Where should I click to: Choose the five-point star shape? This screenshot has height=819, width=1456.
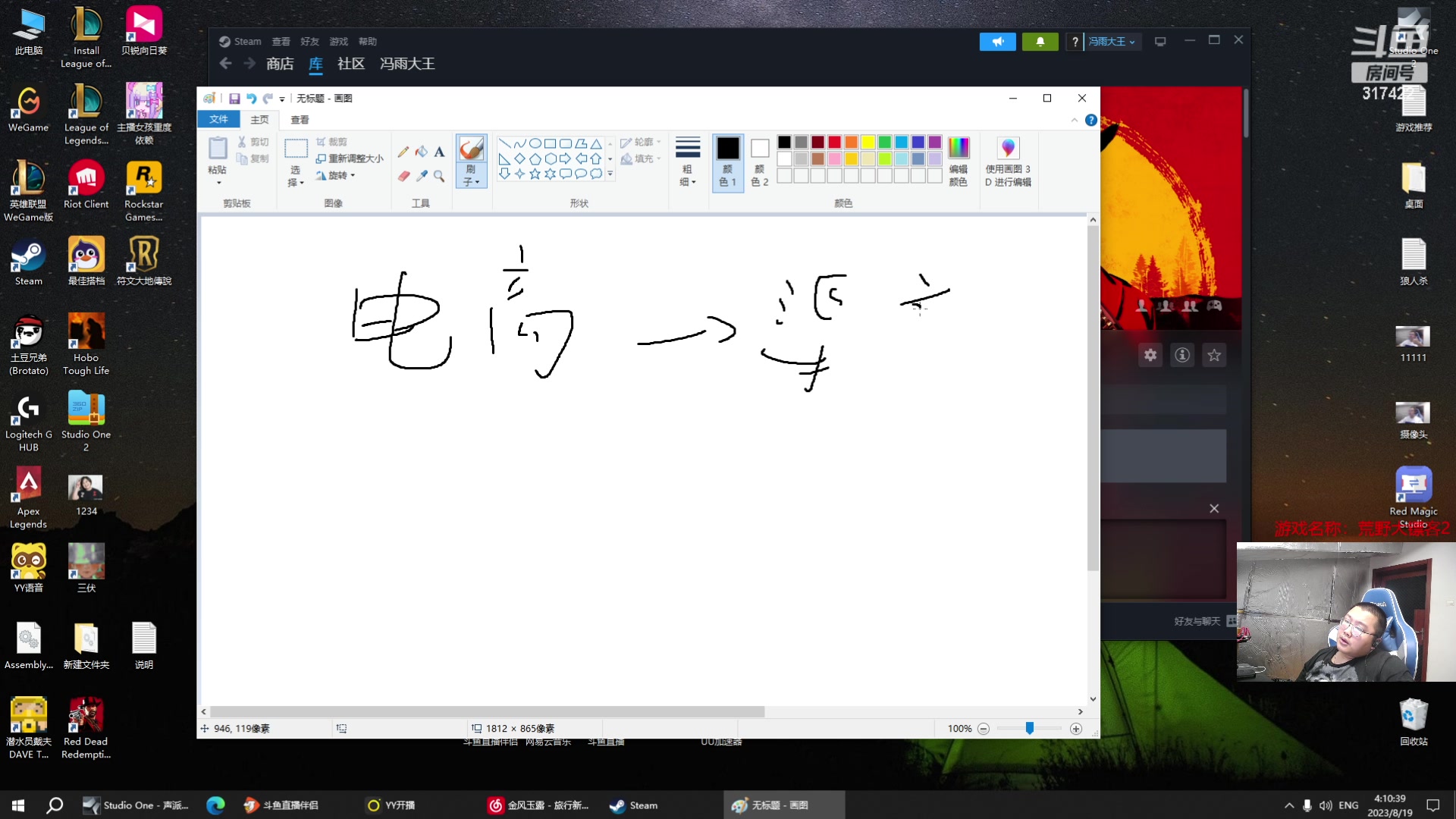(535, 174)
